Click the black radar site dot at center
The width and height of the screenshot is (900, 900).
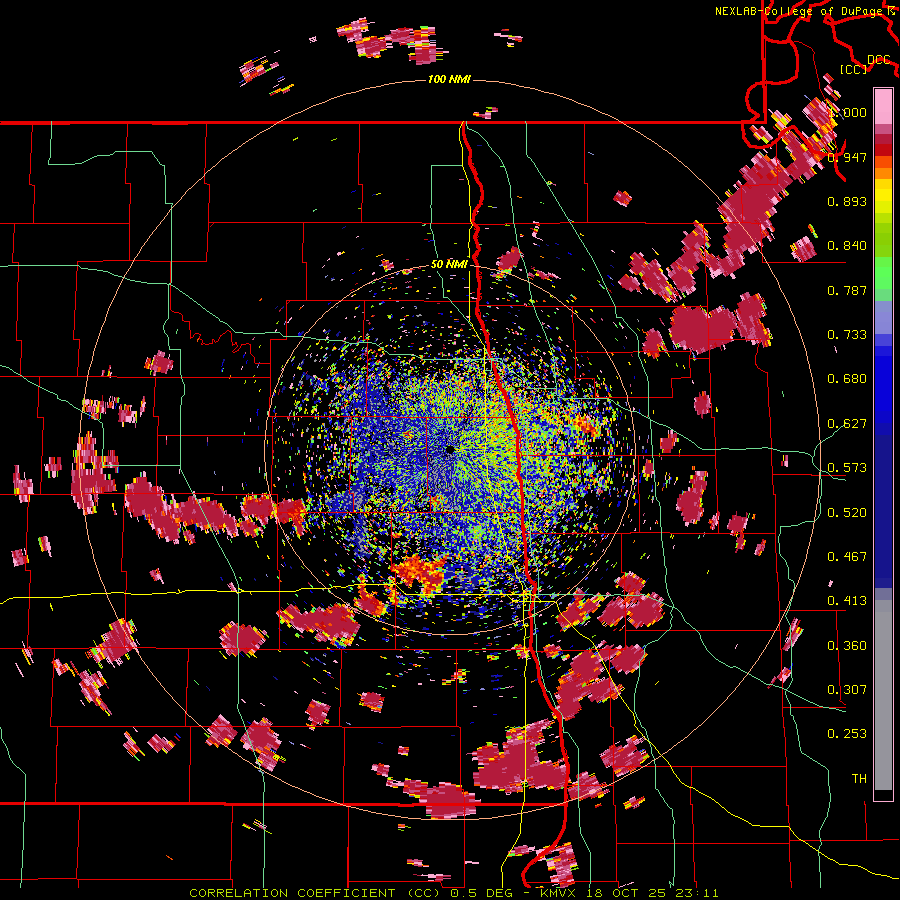pyautogui.click(x=450, y=450)
